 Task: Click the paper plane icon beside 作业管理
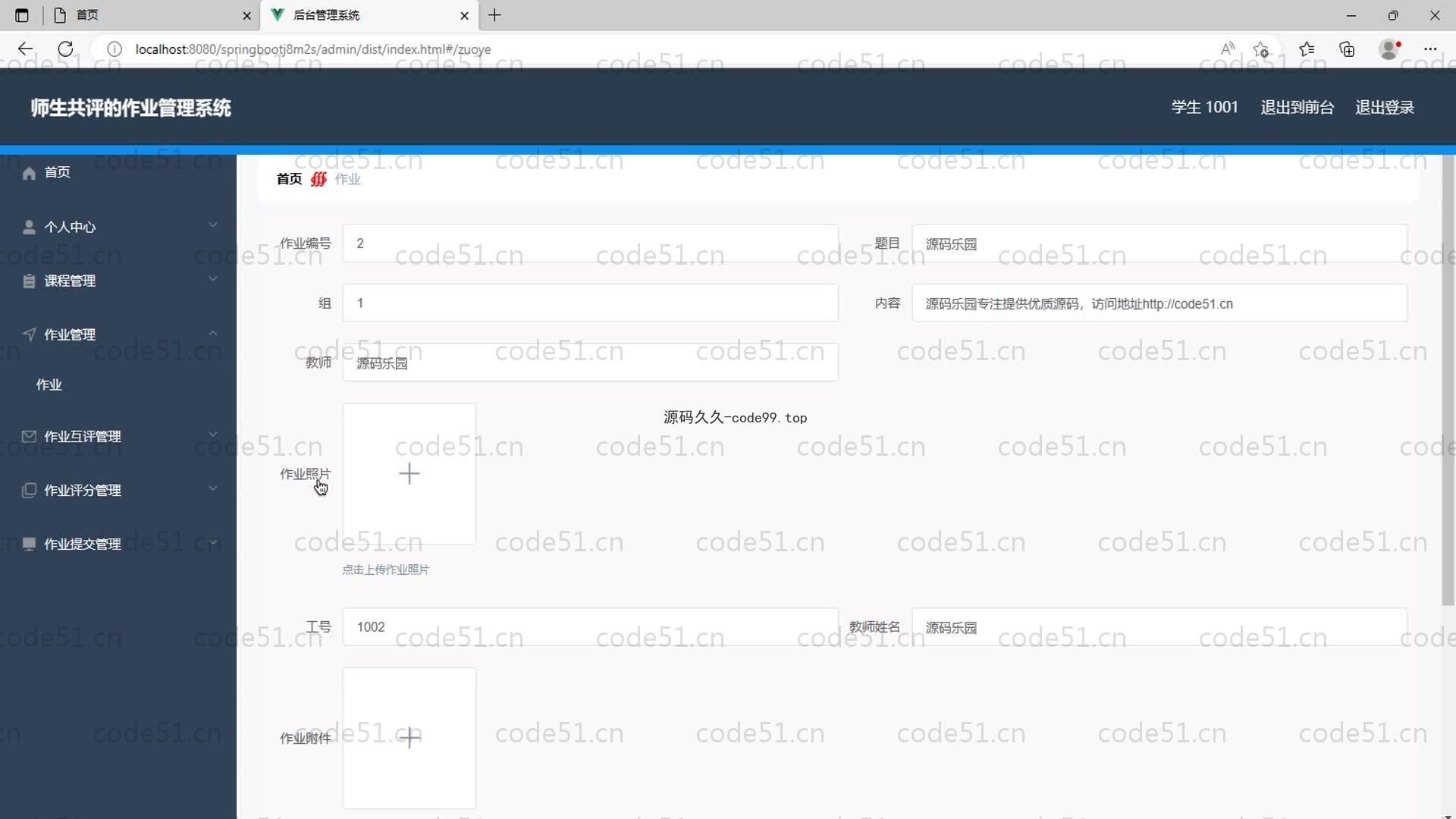click(29, 334)
